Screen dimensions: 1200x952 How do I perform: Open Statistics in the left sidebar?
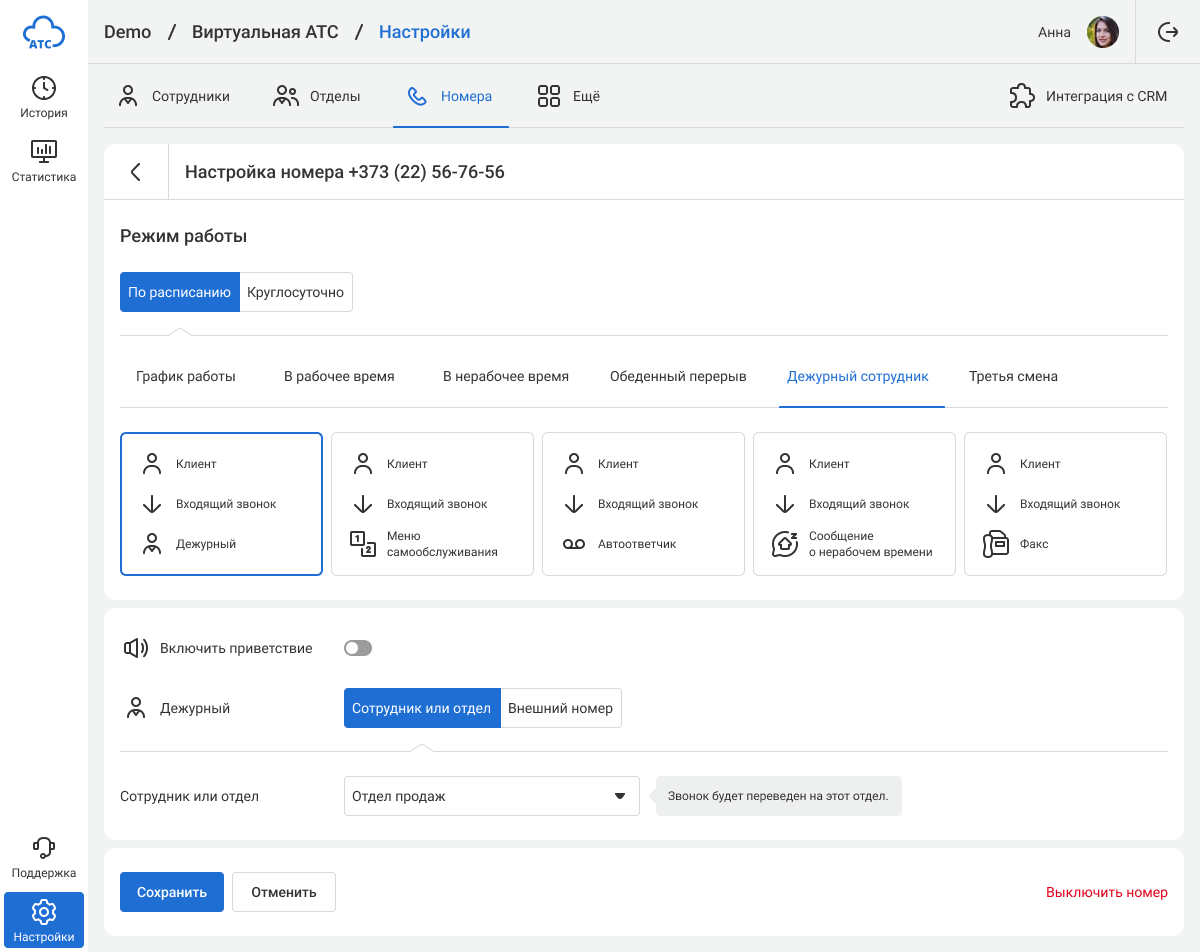pyautogui.click(x=44, y=161)
